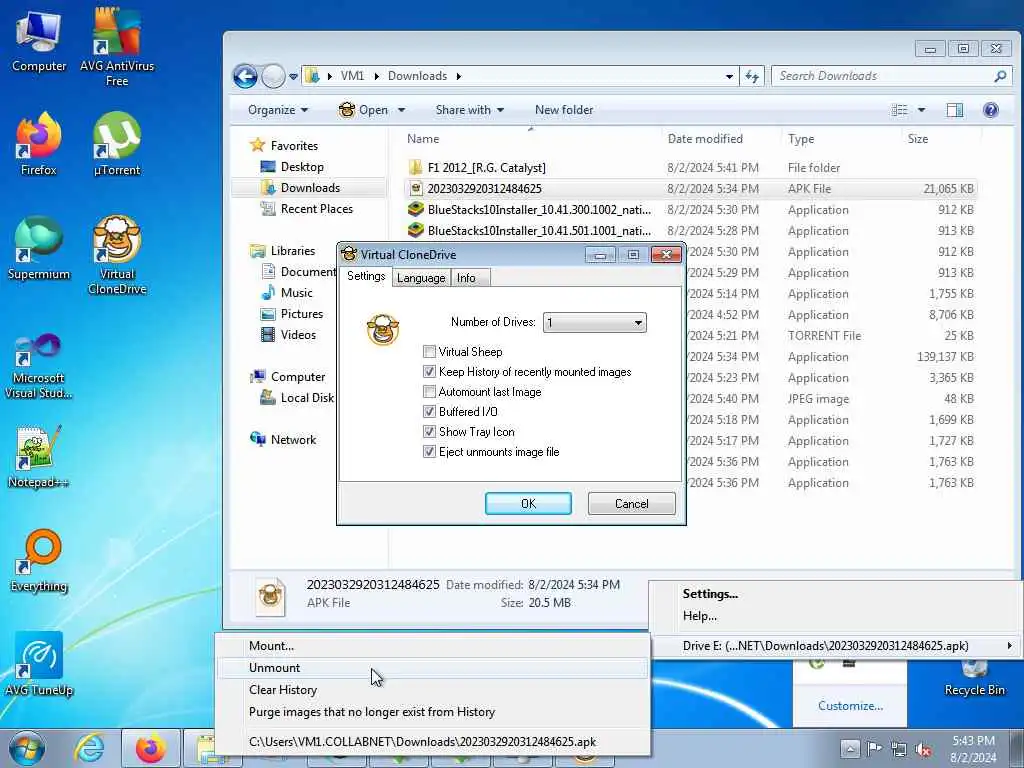The width and height of the screenshot is (1024, 768).
Task: Uncheck Keep History of recently mounted images
Action: tap(429, 372)
